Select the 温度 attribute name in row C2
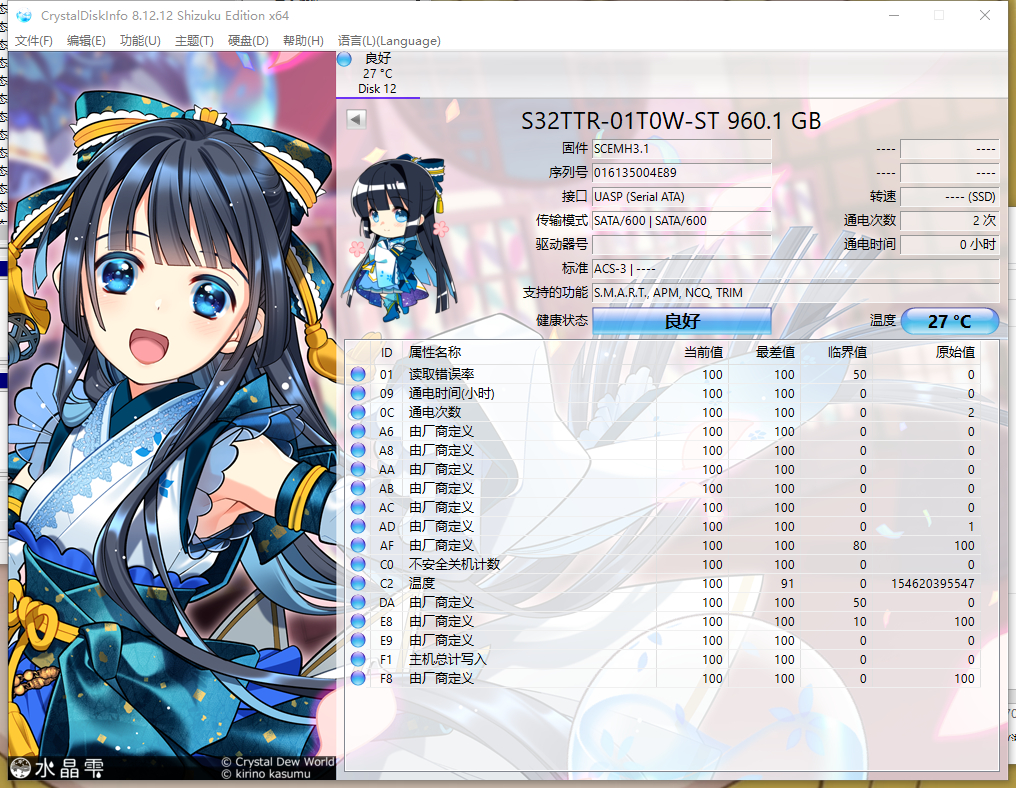 [x=422, y=583]
